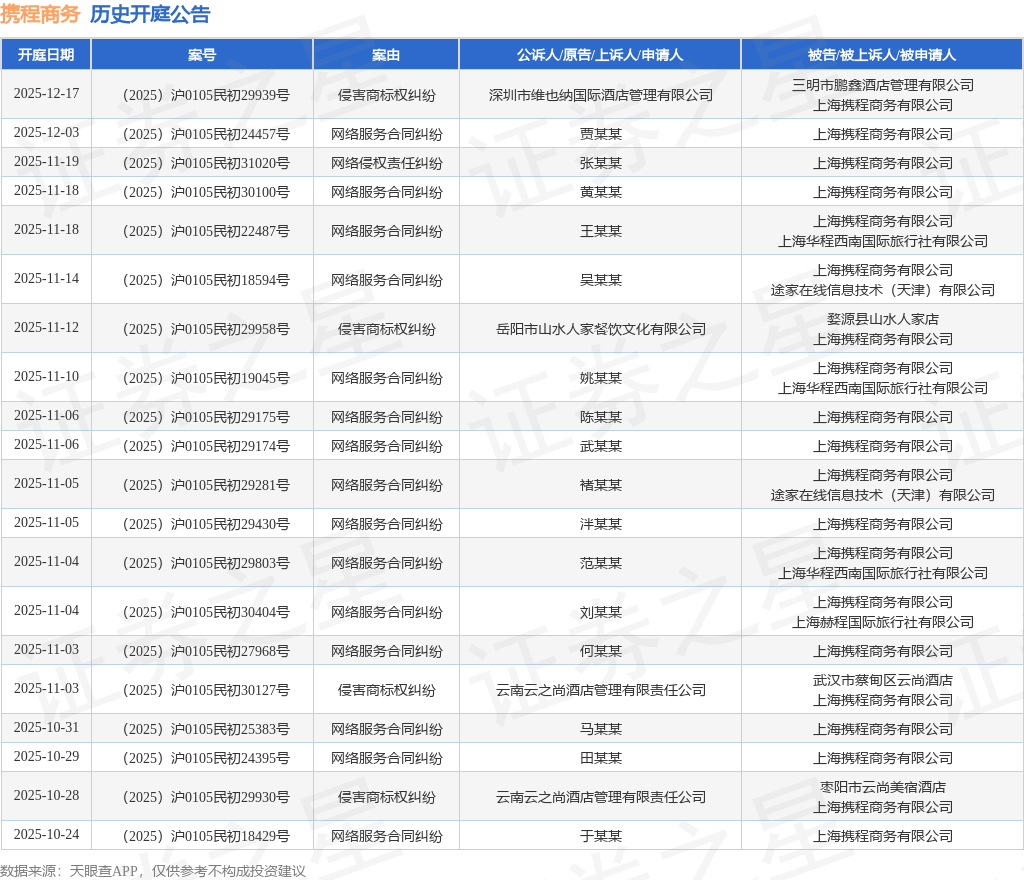Viewport: 1024px width, 880px height.
Task: Click defendant 婺源县山水人家店
Action: (883, 319)
